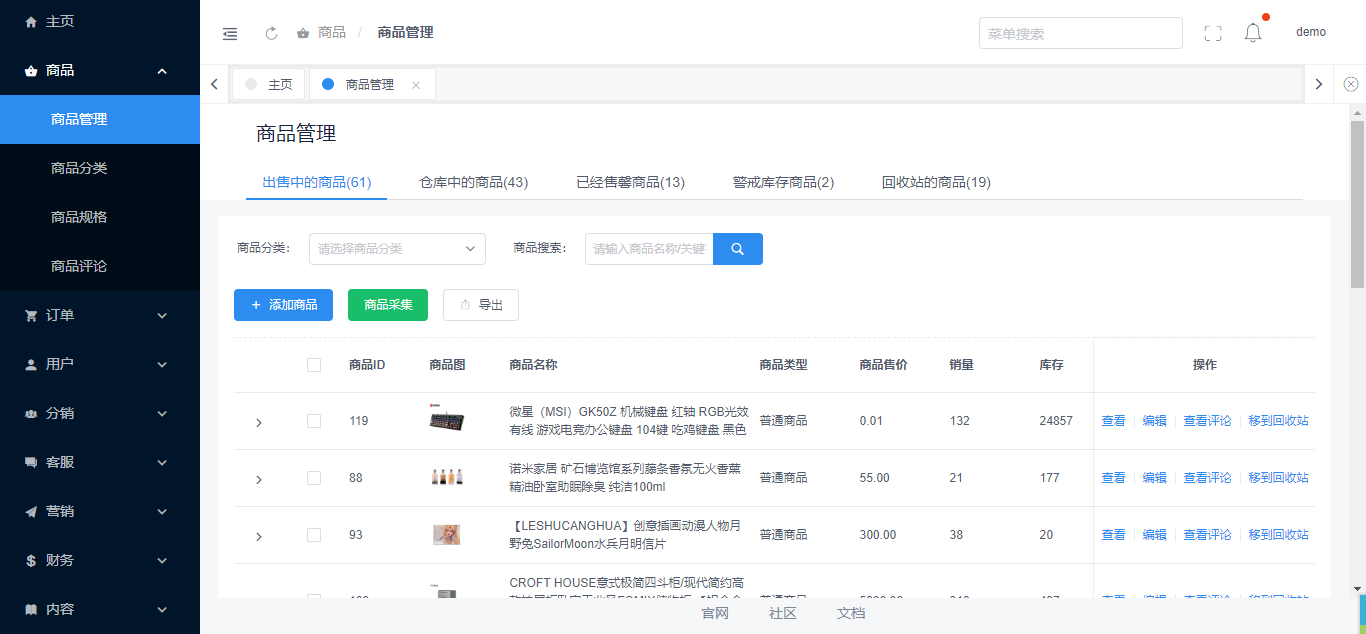Image resolution: width=1366 pixels, height=634 pixels.
Task: Open notifications bell icon
Action: (x=1253, y=33)
